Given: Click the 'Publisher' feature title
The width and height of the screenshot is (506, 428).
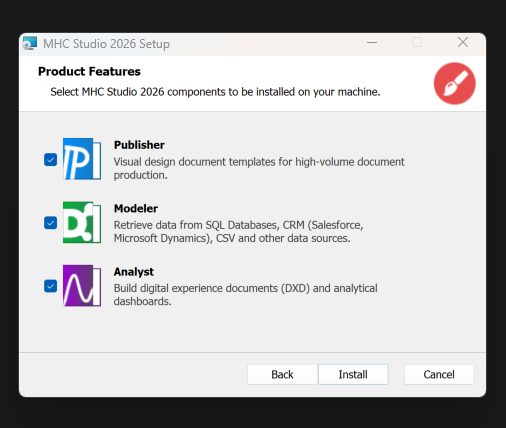Looking at the screenshot, I should 139,145.
